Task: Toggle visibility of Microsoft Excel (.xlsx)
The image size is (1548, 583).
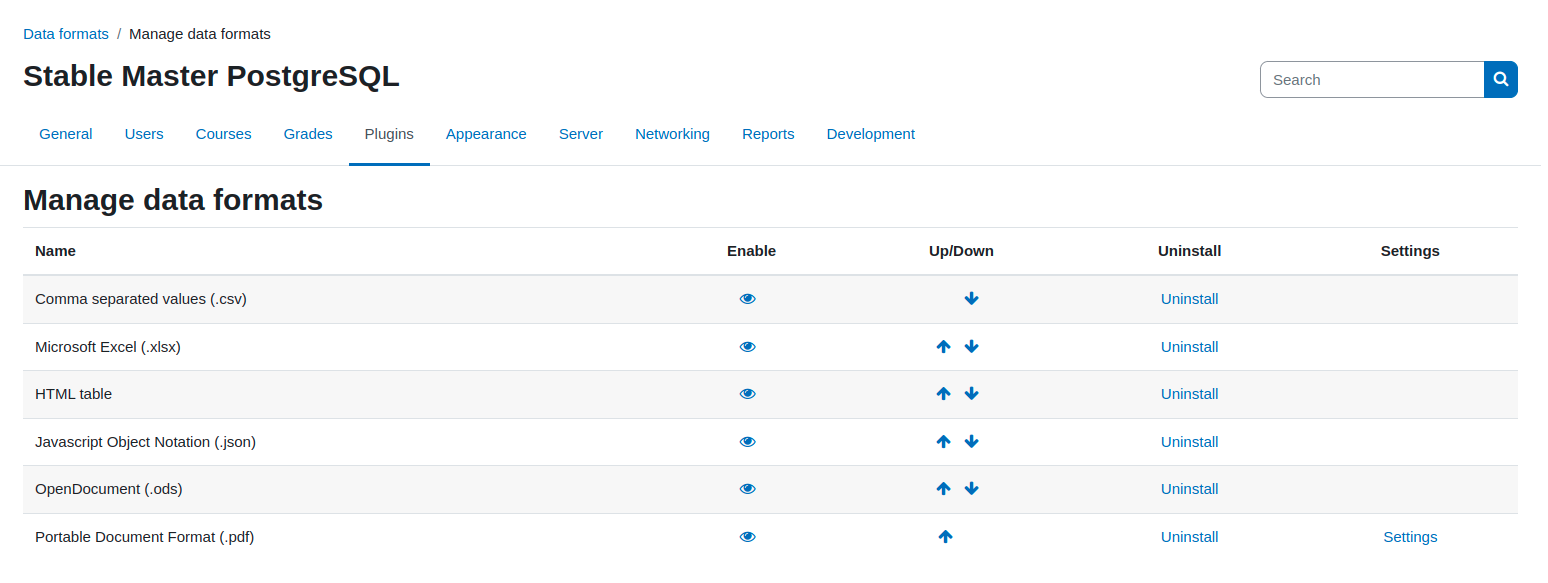Action: [x=748, y=347]
